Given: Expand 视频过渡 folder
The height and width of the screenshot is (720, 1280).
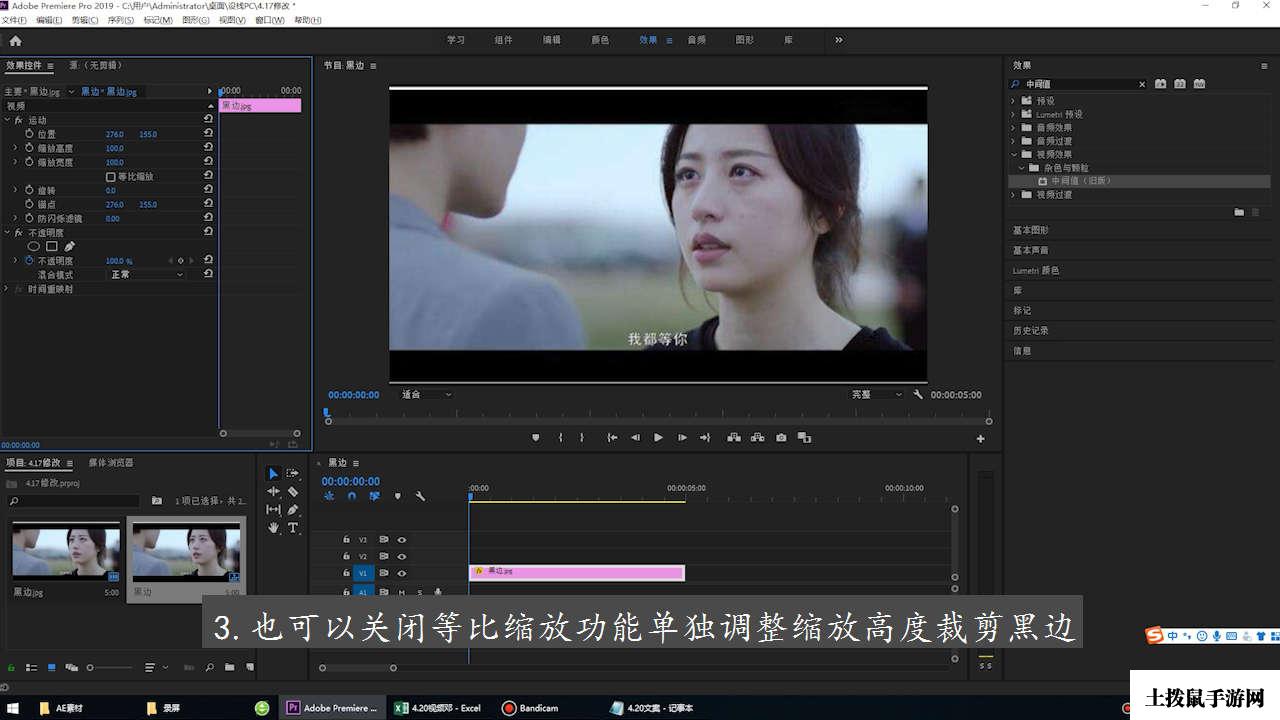Looking at the screenshot, I should tap(1013, 194).
